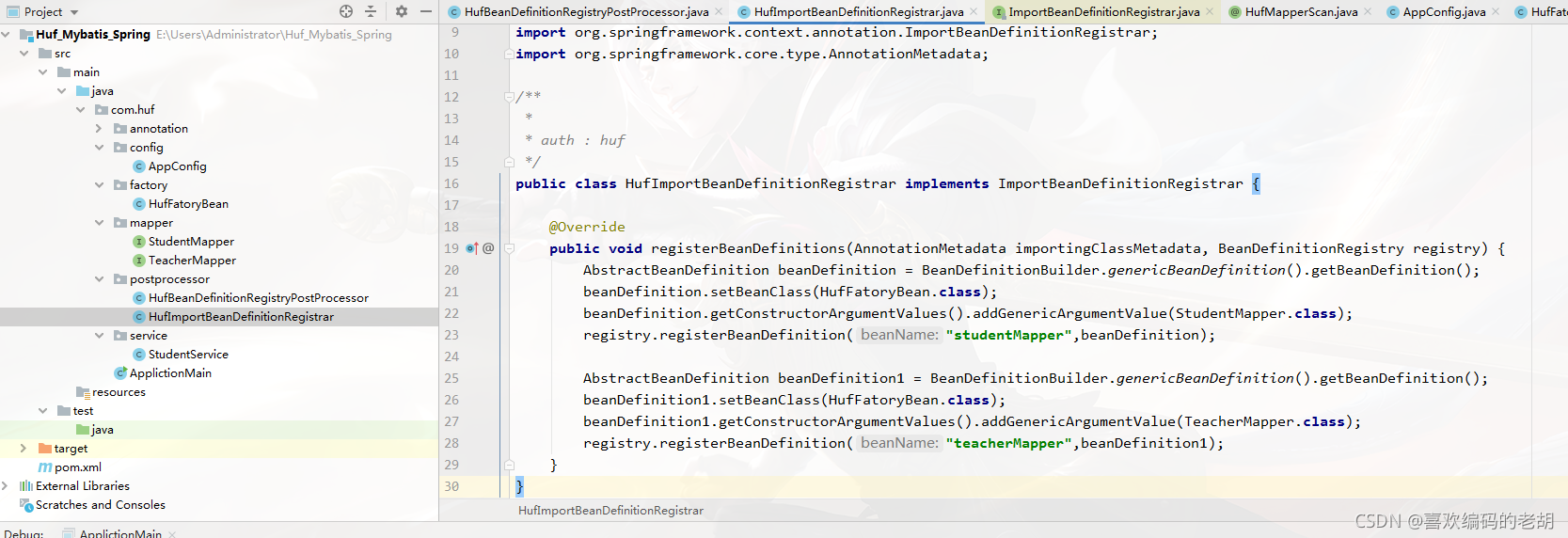Select pom.xml file
The height and width of the screenshot is (538, 1568).
(x=78, y=467)
